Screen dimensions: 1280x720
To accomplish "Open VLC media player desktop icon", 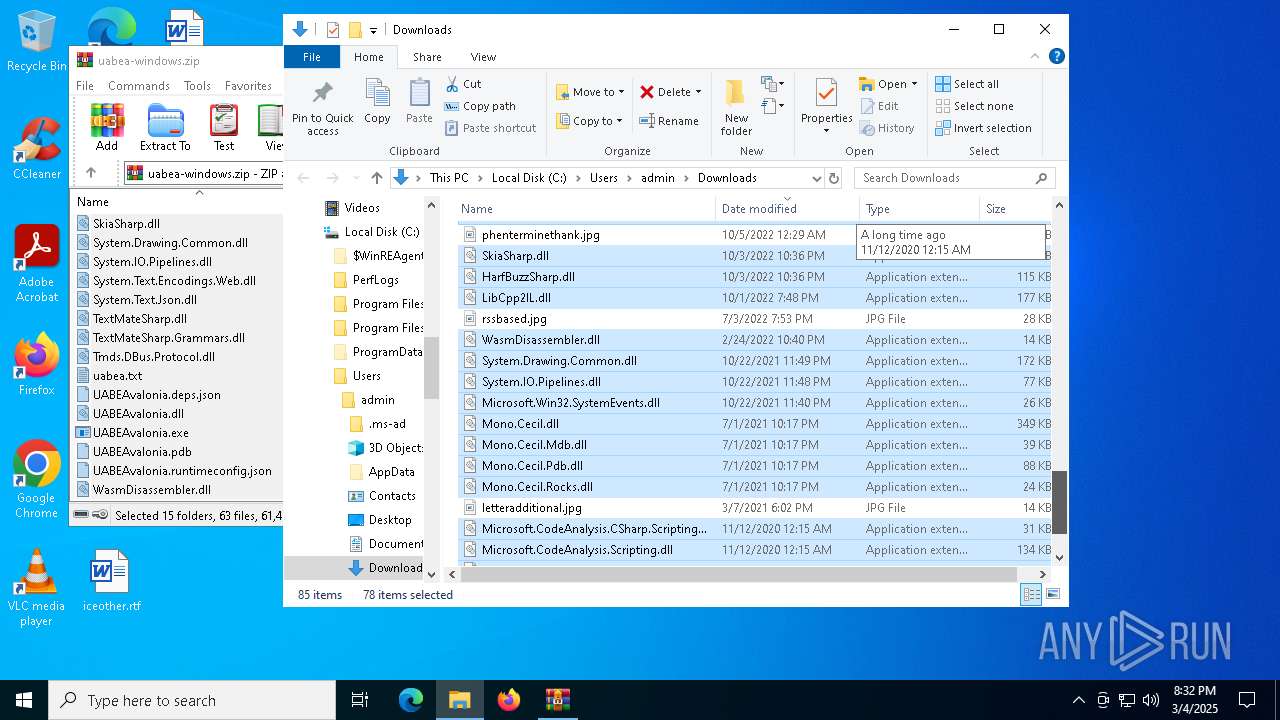I will 36,589.
